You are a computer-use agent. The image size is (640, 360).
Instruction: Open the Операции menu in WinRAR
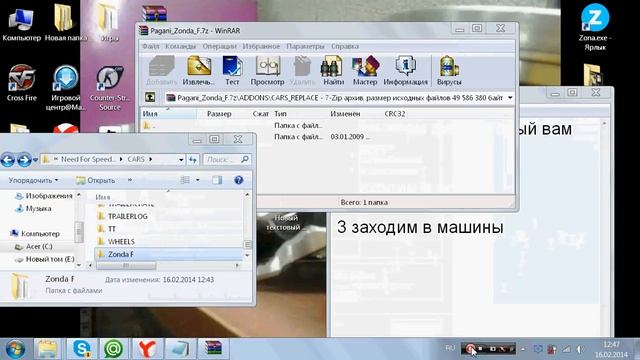219,46
